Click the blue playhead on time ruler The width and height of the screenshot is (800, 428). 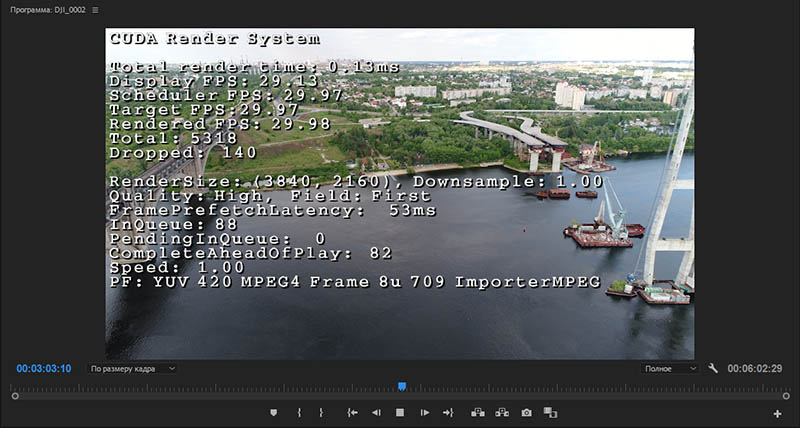(x=402, y=386)
